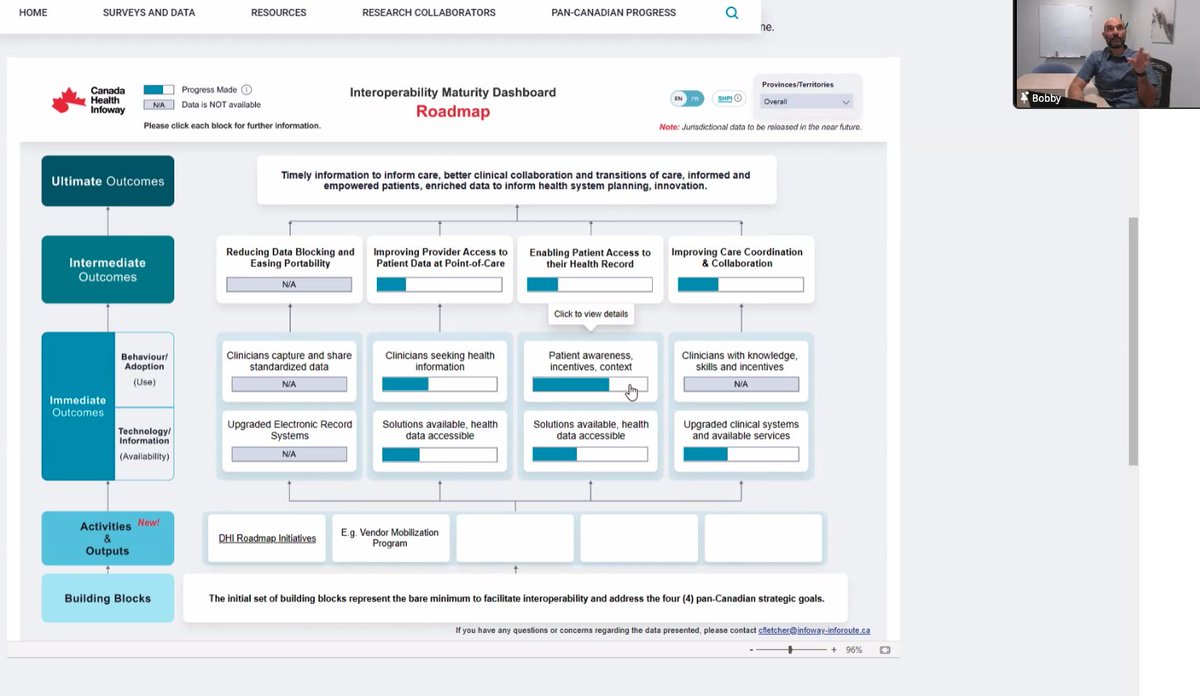Click the 96% zoom value
The image size is (1200, 696).
tap(854, 650)
